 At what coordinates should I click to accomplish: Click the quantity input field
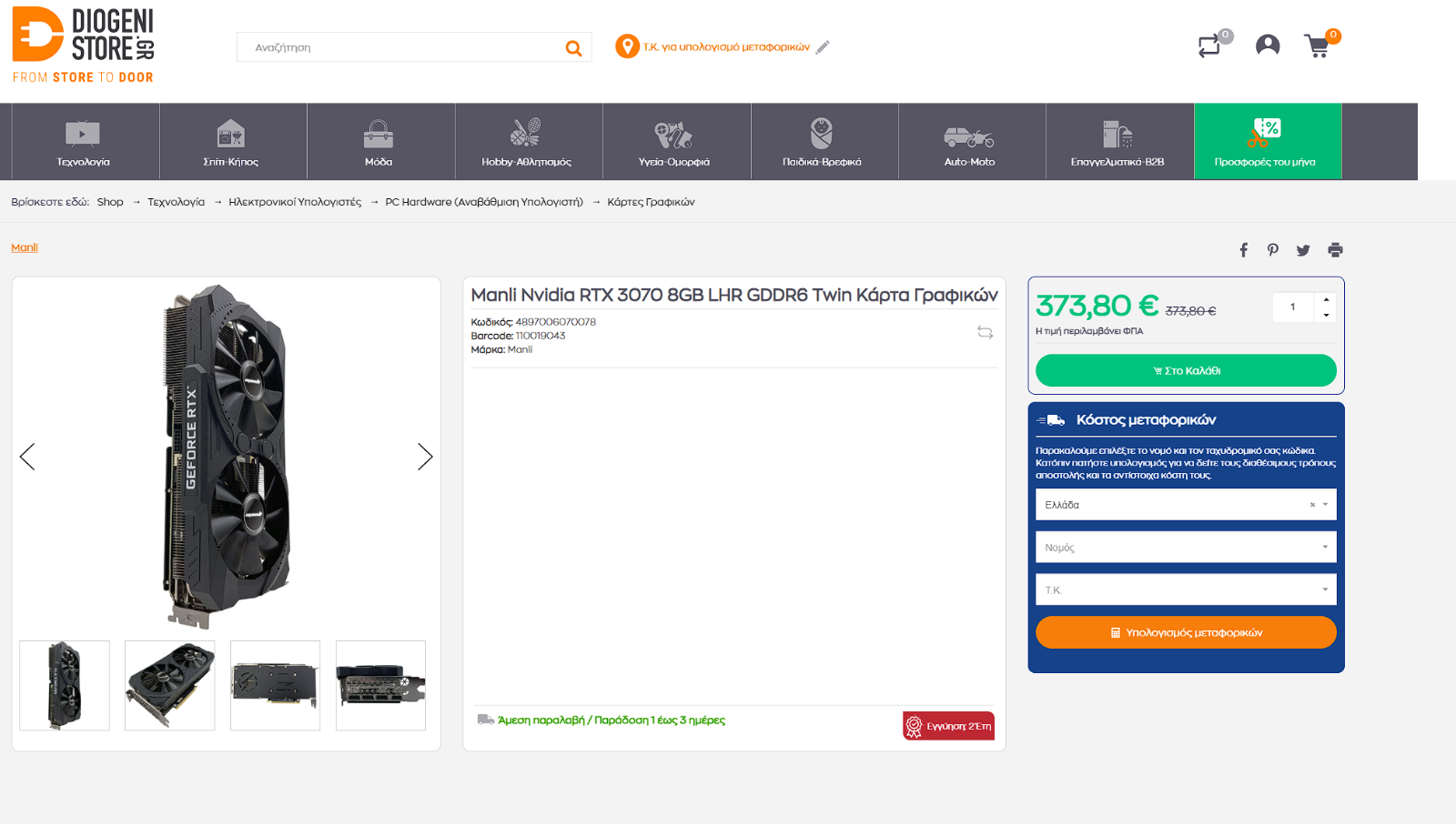tap(1293, 307)
